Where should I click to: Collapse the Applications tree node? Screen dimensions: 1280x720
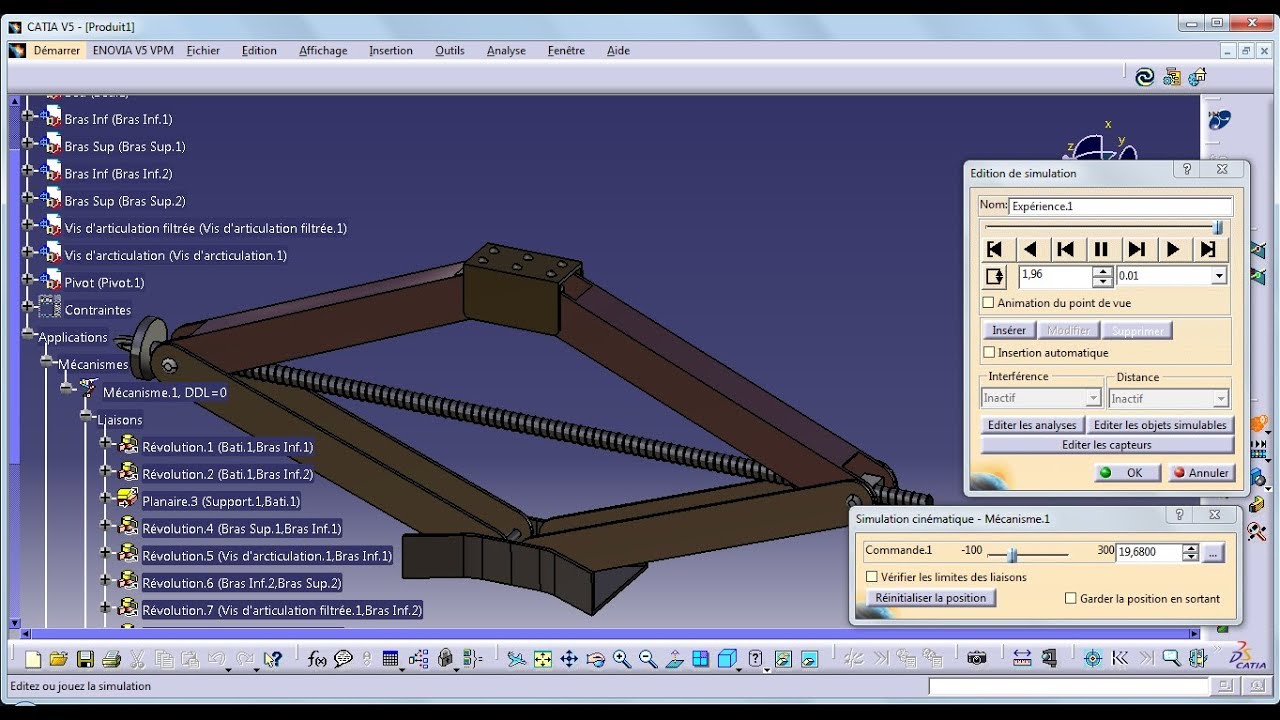[27, 334]
